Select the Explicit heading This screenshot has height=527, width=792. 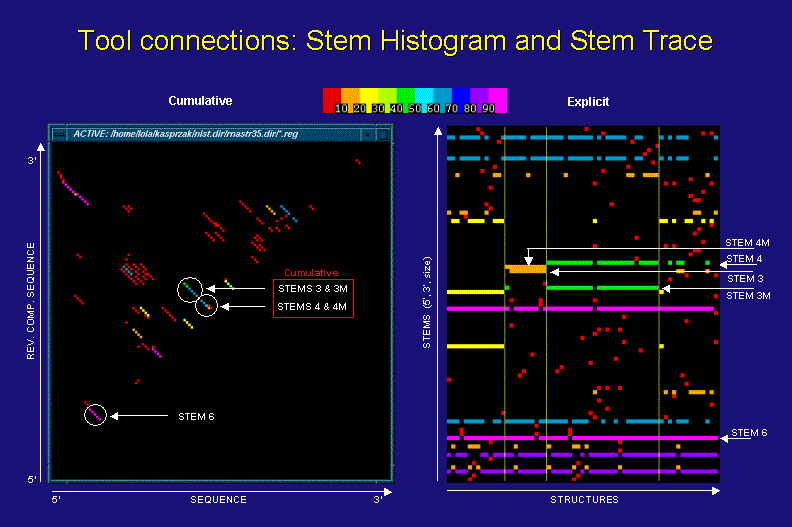point(591,101)
